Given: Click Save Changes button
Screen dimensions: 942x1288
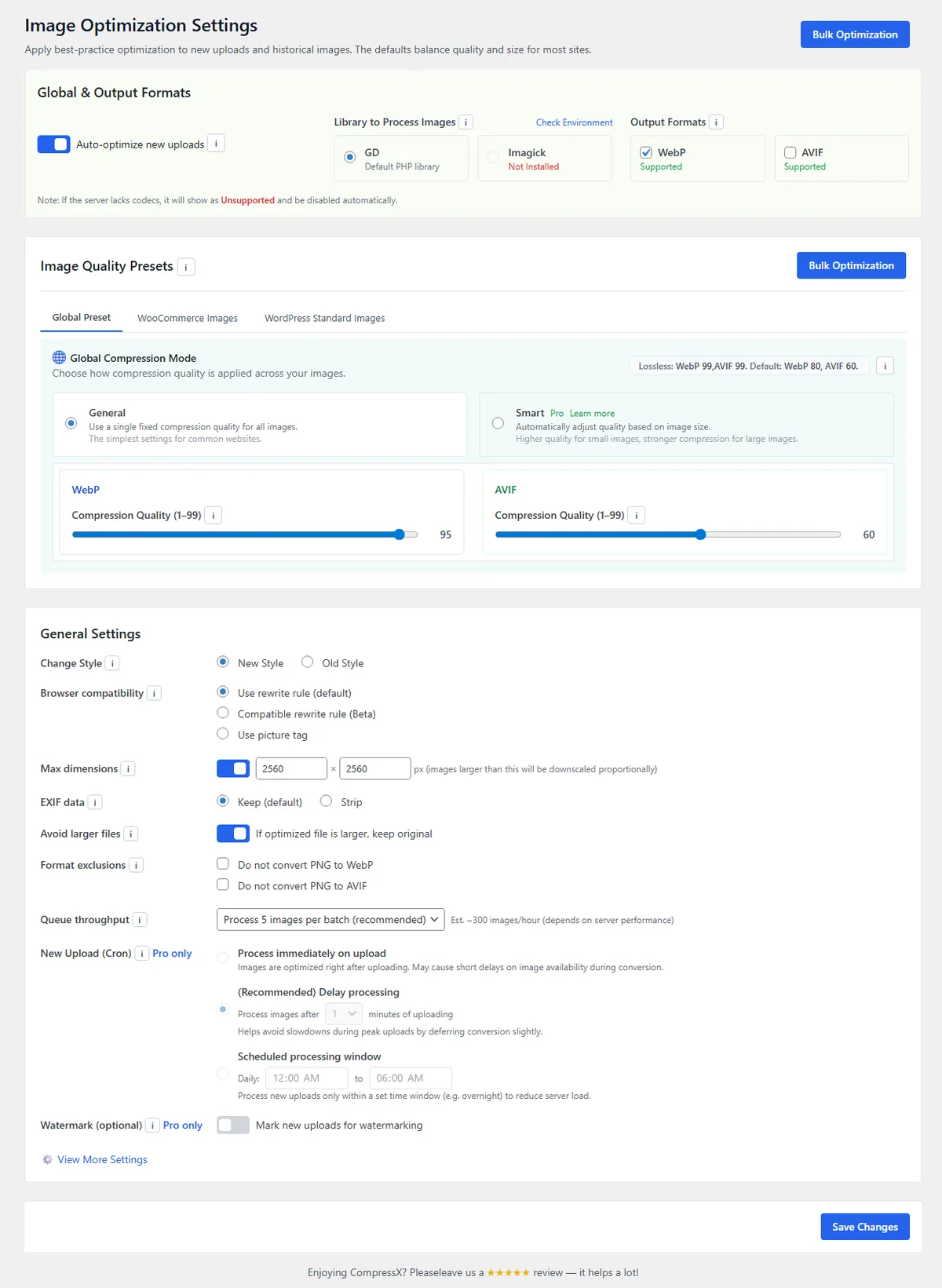Looking at the screenshot, I should pos(865,1227).
